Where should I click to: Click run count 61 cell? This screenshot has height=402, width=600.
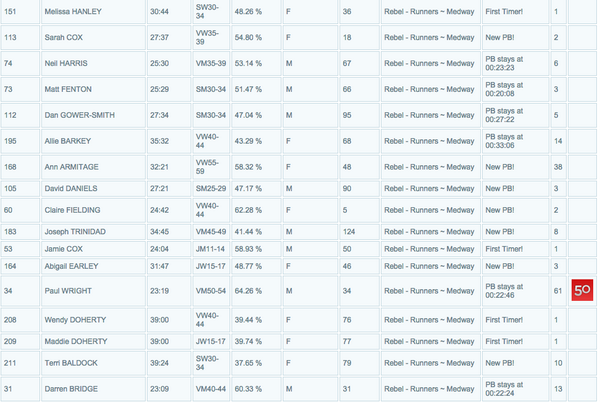pos(558,291)
